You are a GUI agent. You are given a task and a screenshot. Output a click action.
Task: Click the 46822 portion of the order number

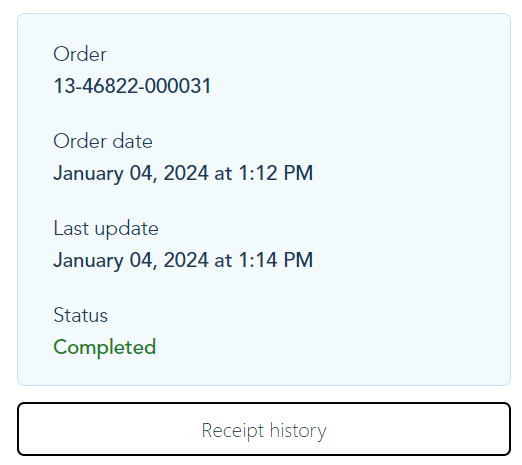110,86
